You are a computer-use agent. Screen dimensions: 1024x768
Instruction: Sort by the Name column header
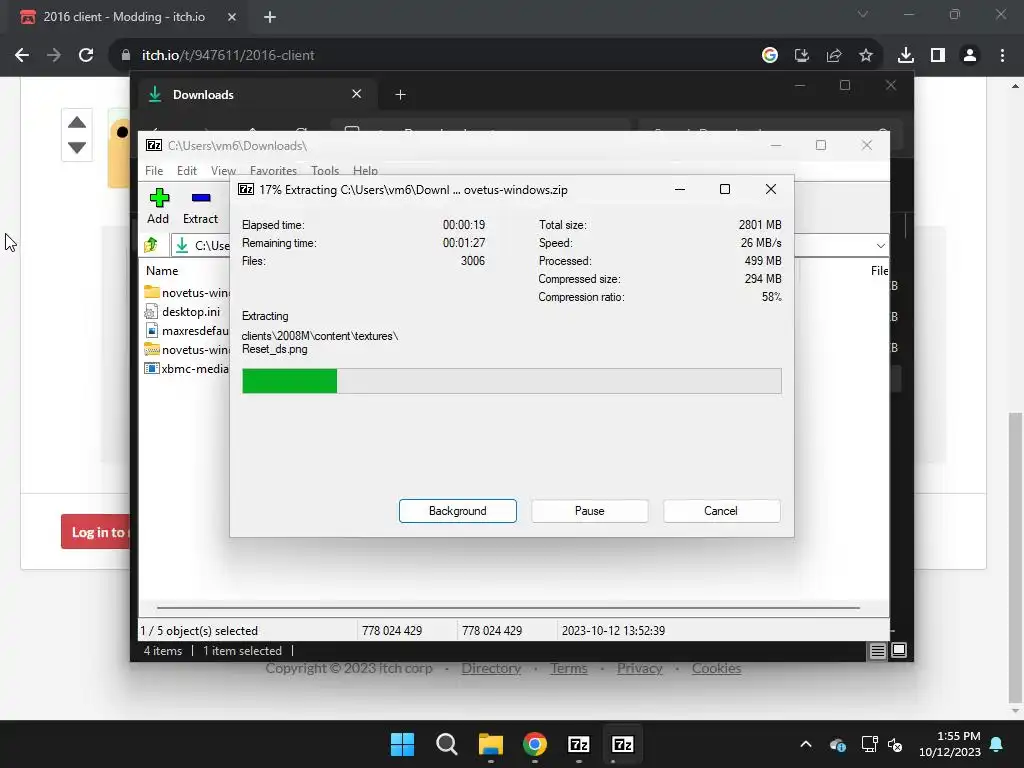pyautogui.click(x=162, y=270)
